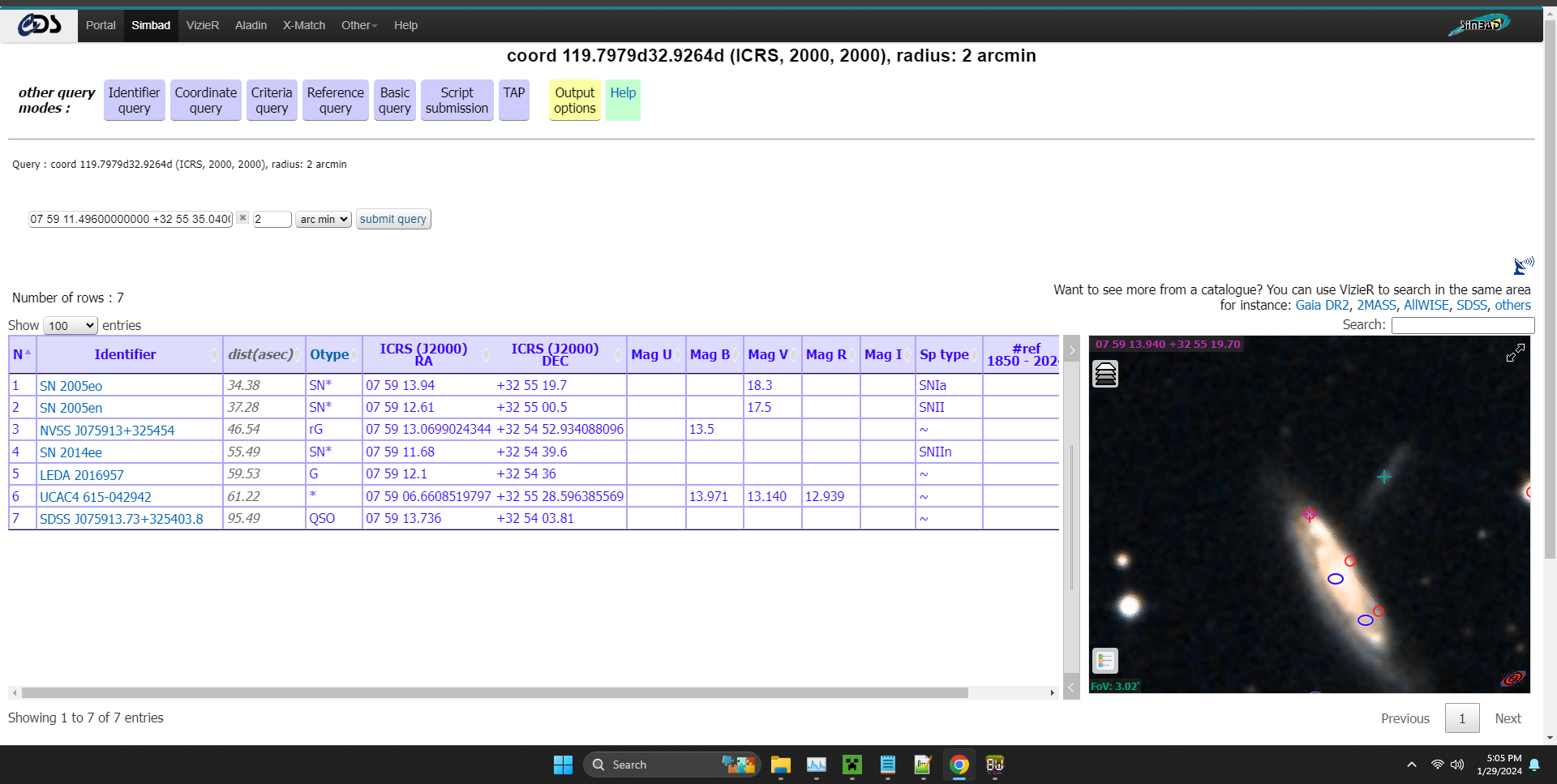
Task: Open the Aladin Lite legend list icon
Action: coord(1104,661)
